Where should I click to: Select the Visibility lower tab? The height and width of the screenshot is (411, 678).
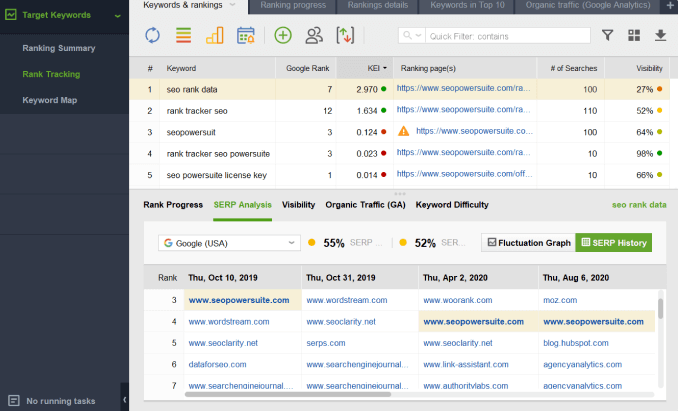click(x=298, y=205)
